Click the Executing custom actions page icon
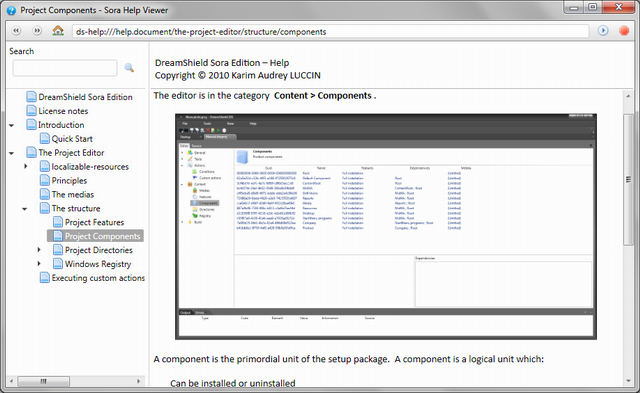The height and width of the screenshot is (393, 640). coord(45,278)
